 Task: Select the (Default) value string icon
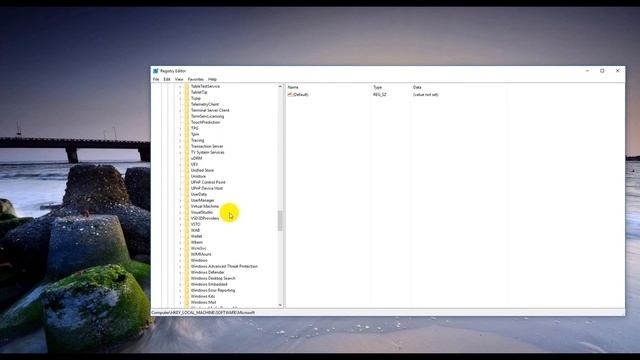pos(290,94)
